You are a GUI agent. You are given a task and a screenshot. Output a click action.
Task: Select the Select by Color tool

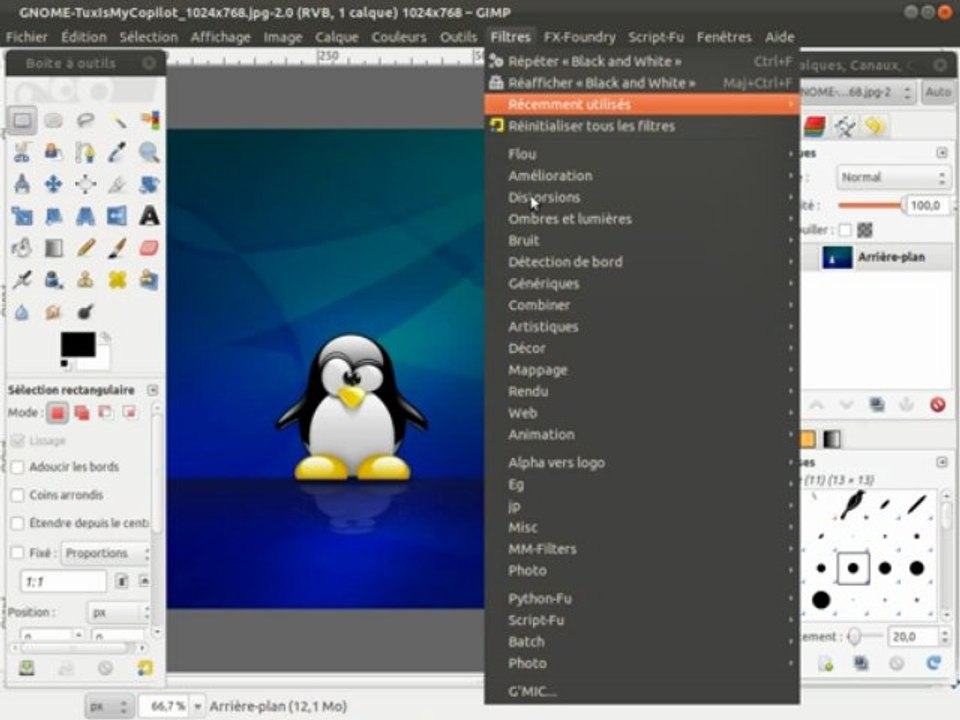tap(149, 120)
